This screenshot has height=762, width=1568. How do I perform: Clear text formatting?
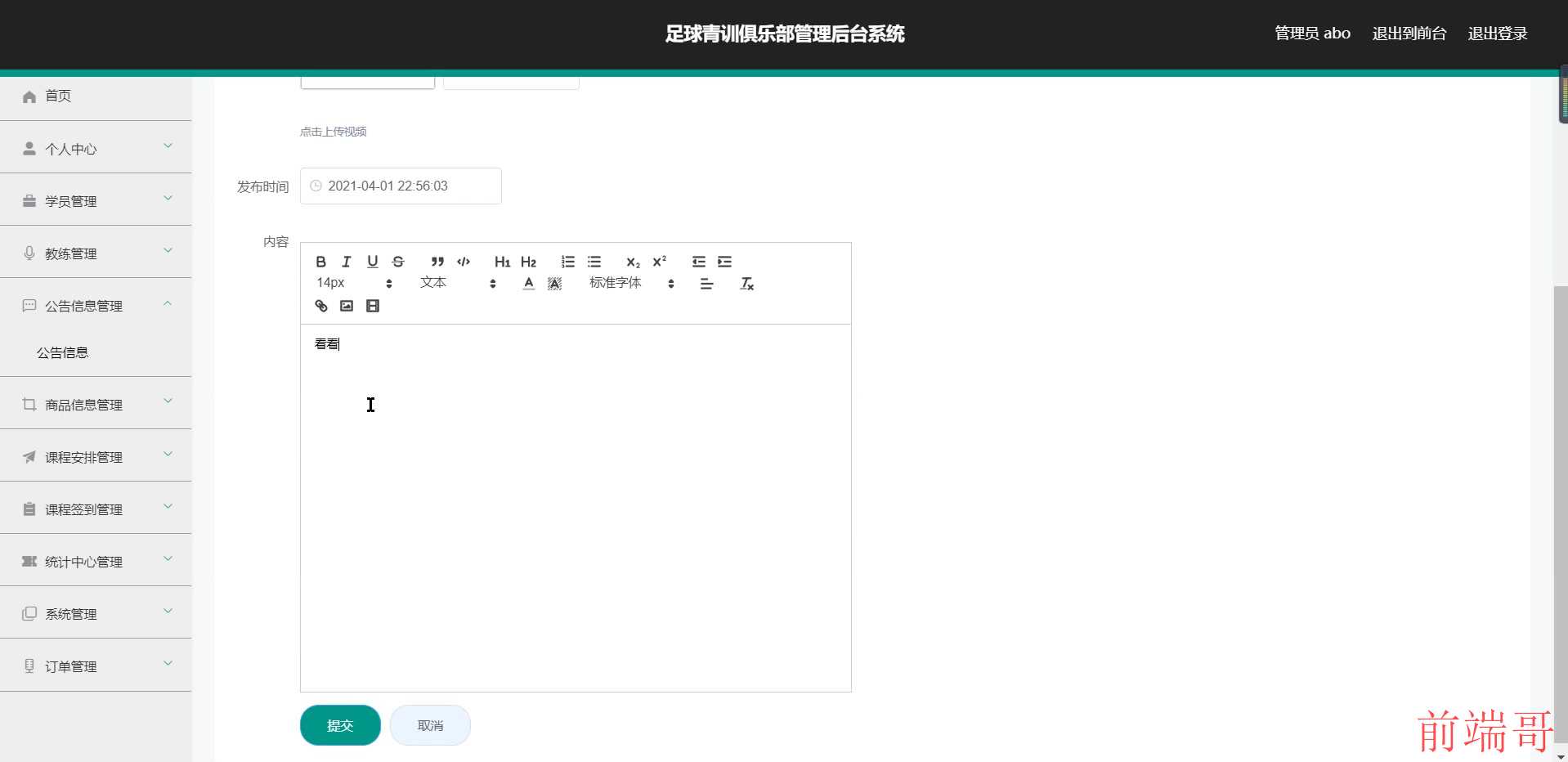tap(746, 284)
